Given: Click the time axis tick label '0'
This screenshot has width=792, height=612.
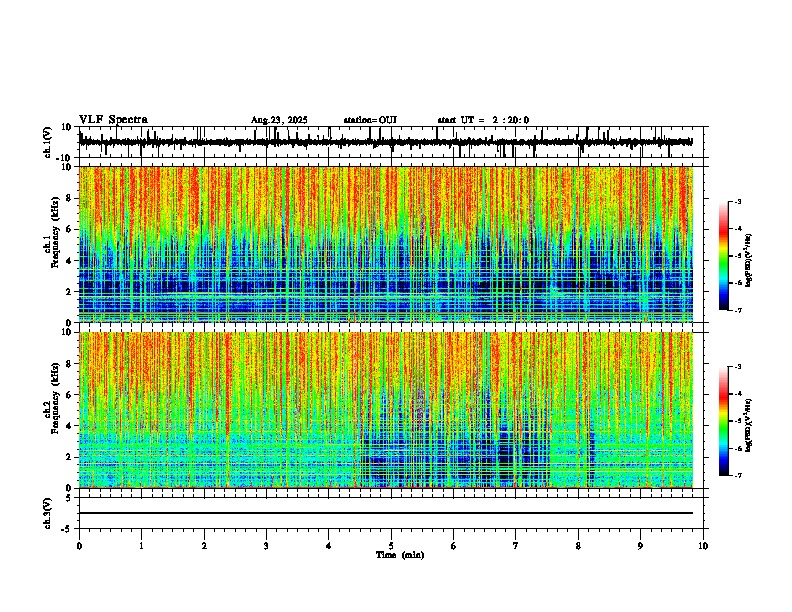Looking at the screenshot, I should [79, 546].
